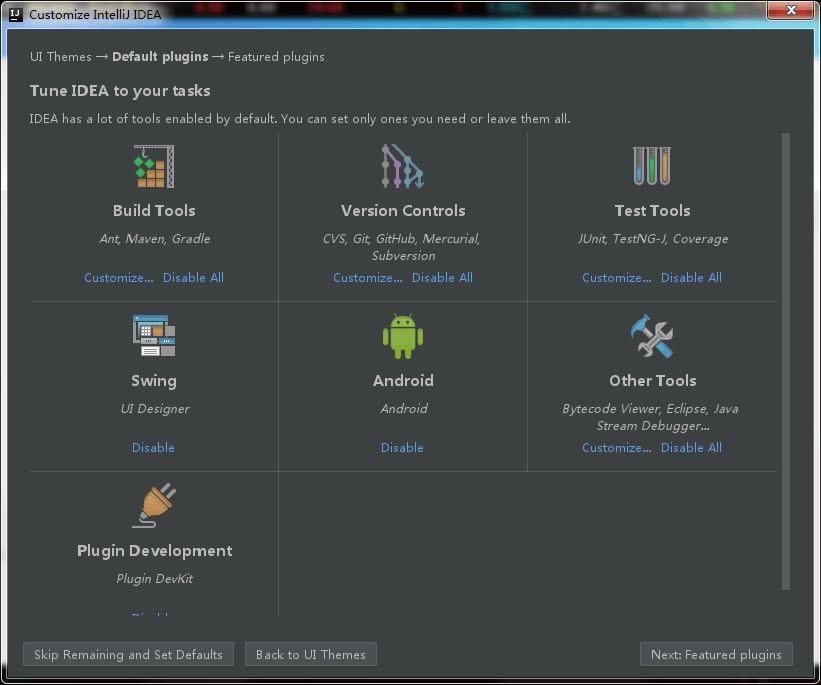Close the Customize IntelliJ IDEA dialog
Screen dimensions: 821x685
click(x=791, y=10)
